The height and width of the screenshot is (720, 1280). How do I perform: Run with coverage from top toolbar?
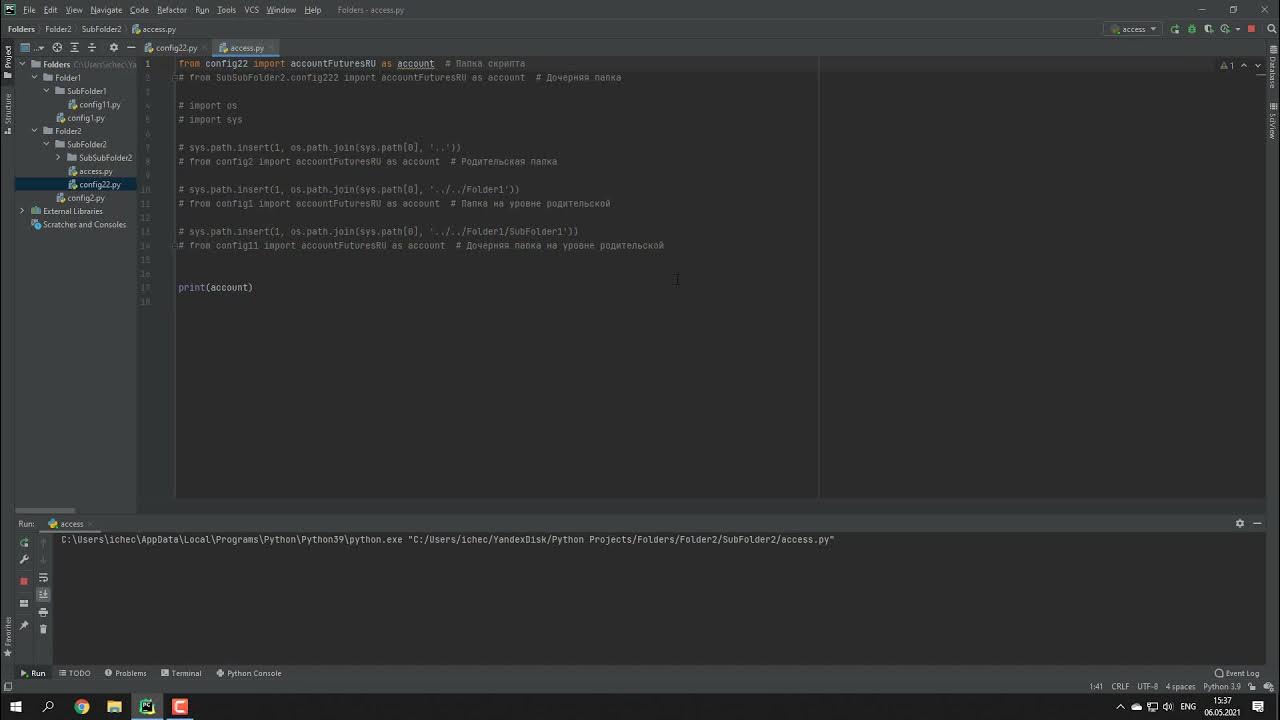click(x=1208, y=29)
